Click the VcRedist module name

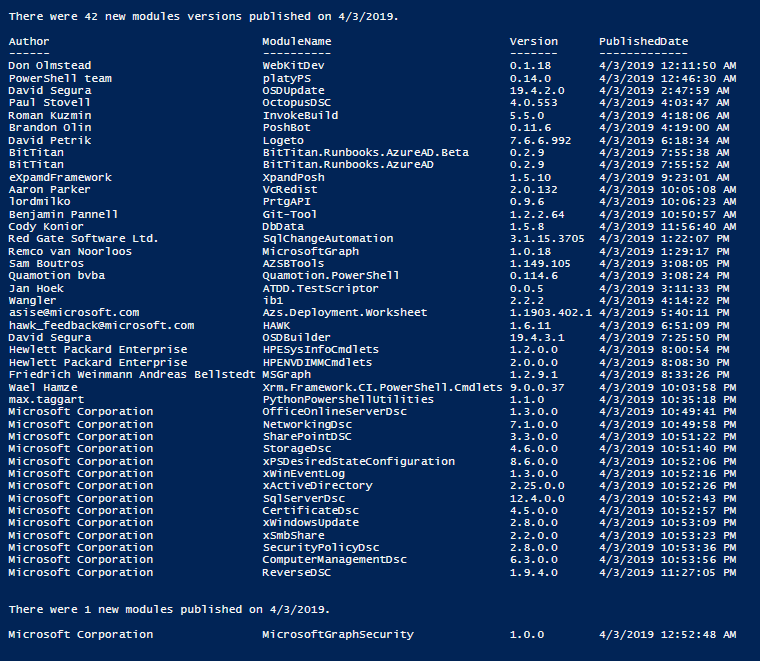[x=290, y=189]
